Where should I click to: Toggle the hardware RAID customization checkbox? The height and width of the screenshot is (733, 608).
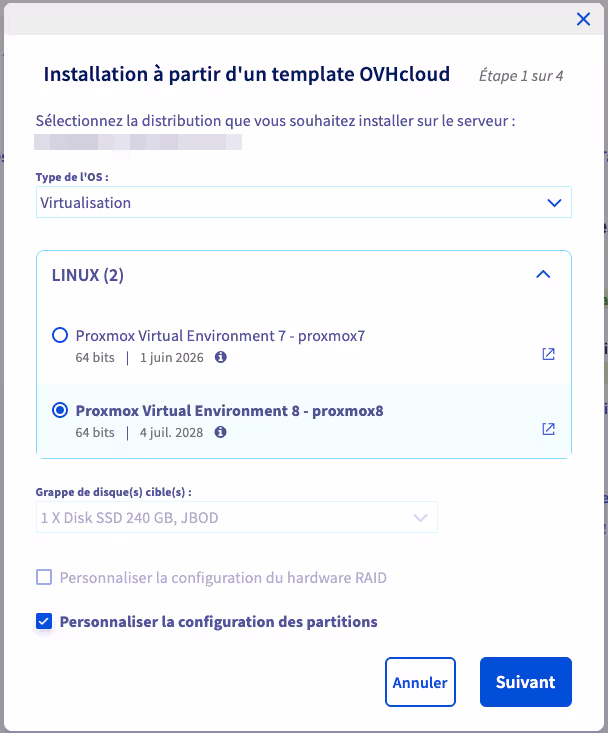point(44,577)
